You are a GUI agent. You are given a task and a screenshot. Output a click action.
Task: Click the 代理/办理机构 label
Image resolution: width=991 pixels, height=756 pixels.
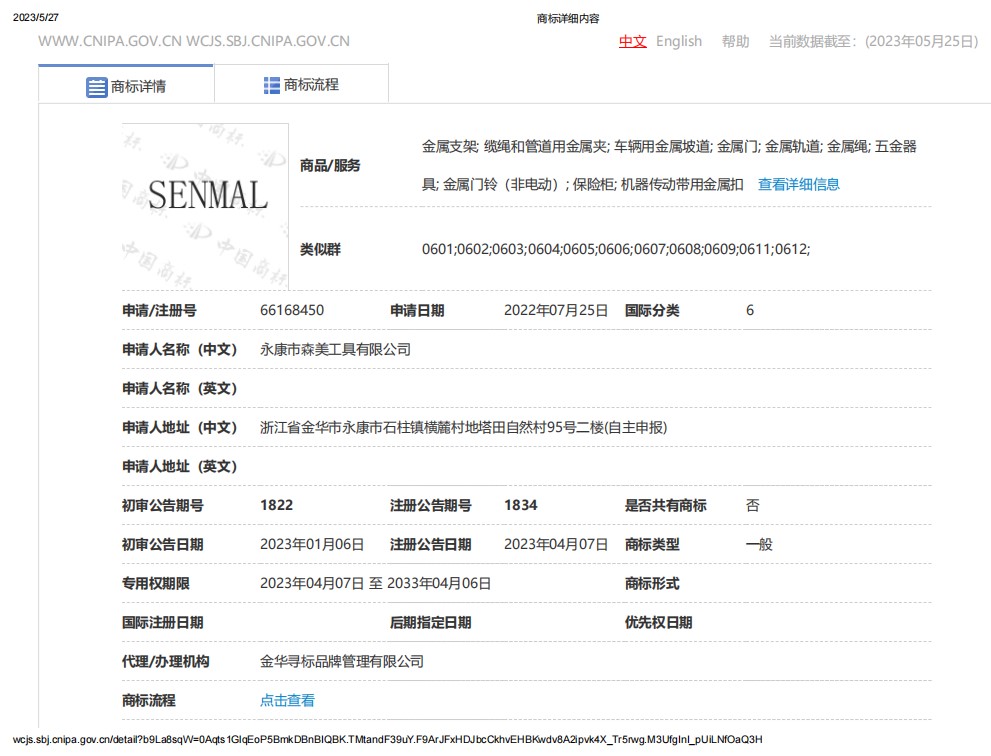pyautogui.click(x=166, y=662)
